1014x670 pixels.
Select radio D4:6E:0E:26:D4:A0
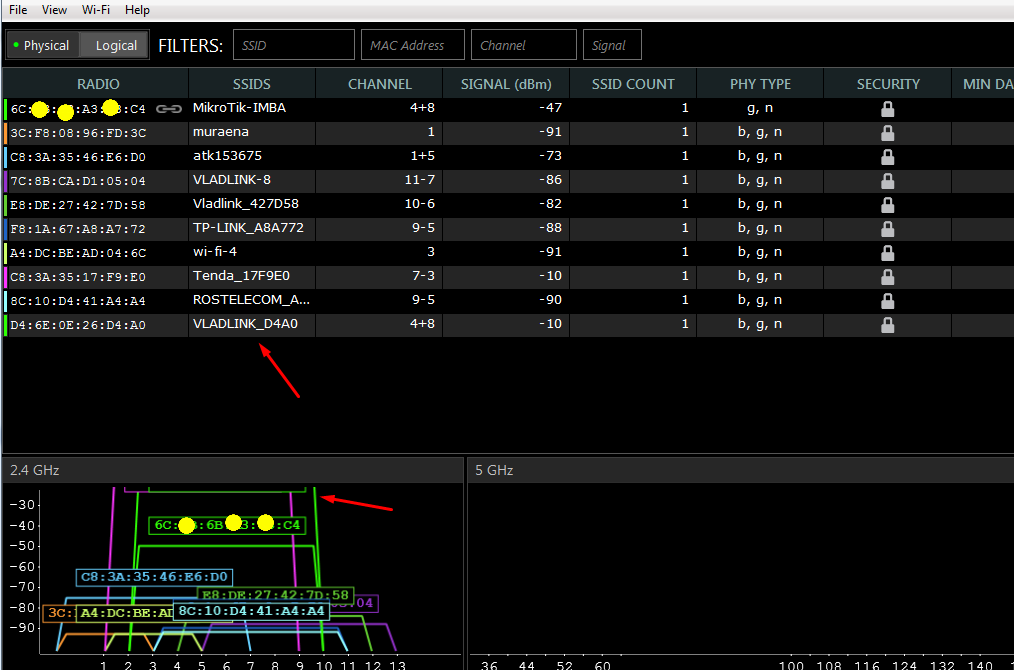(78, 325)
